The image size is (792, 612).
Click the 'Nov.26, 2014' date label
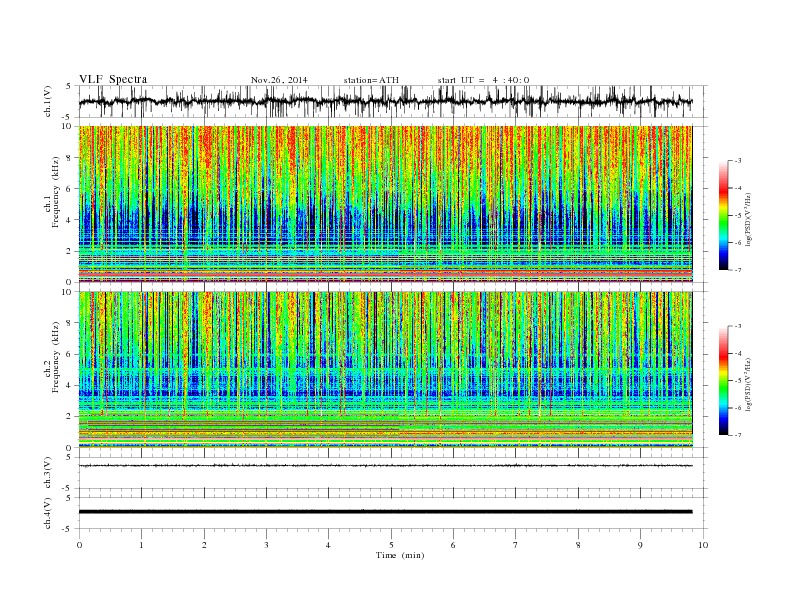coord(279,80)
